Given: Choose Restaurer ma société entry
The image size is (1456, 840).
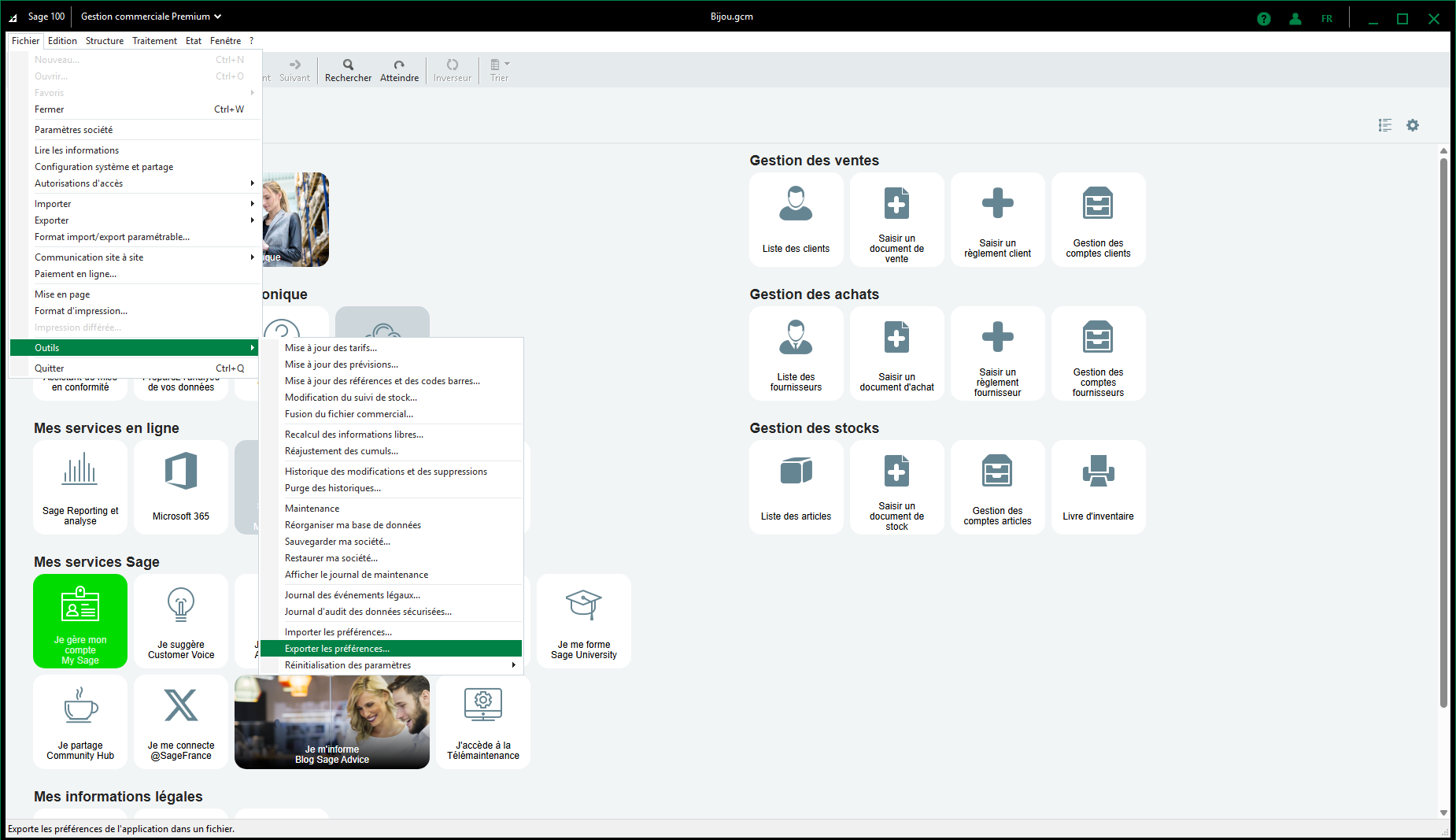Looking at the screenshot, I should point(391,558).
